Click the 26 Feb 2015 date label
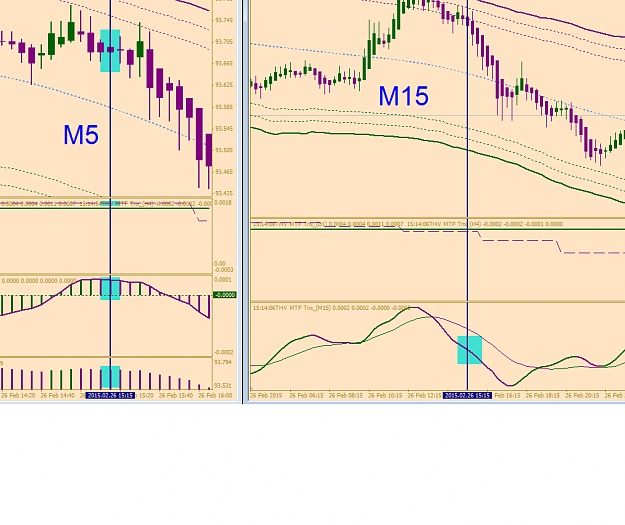The image size is (625, 525). (266, 395)
